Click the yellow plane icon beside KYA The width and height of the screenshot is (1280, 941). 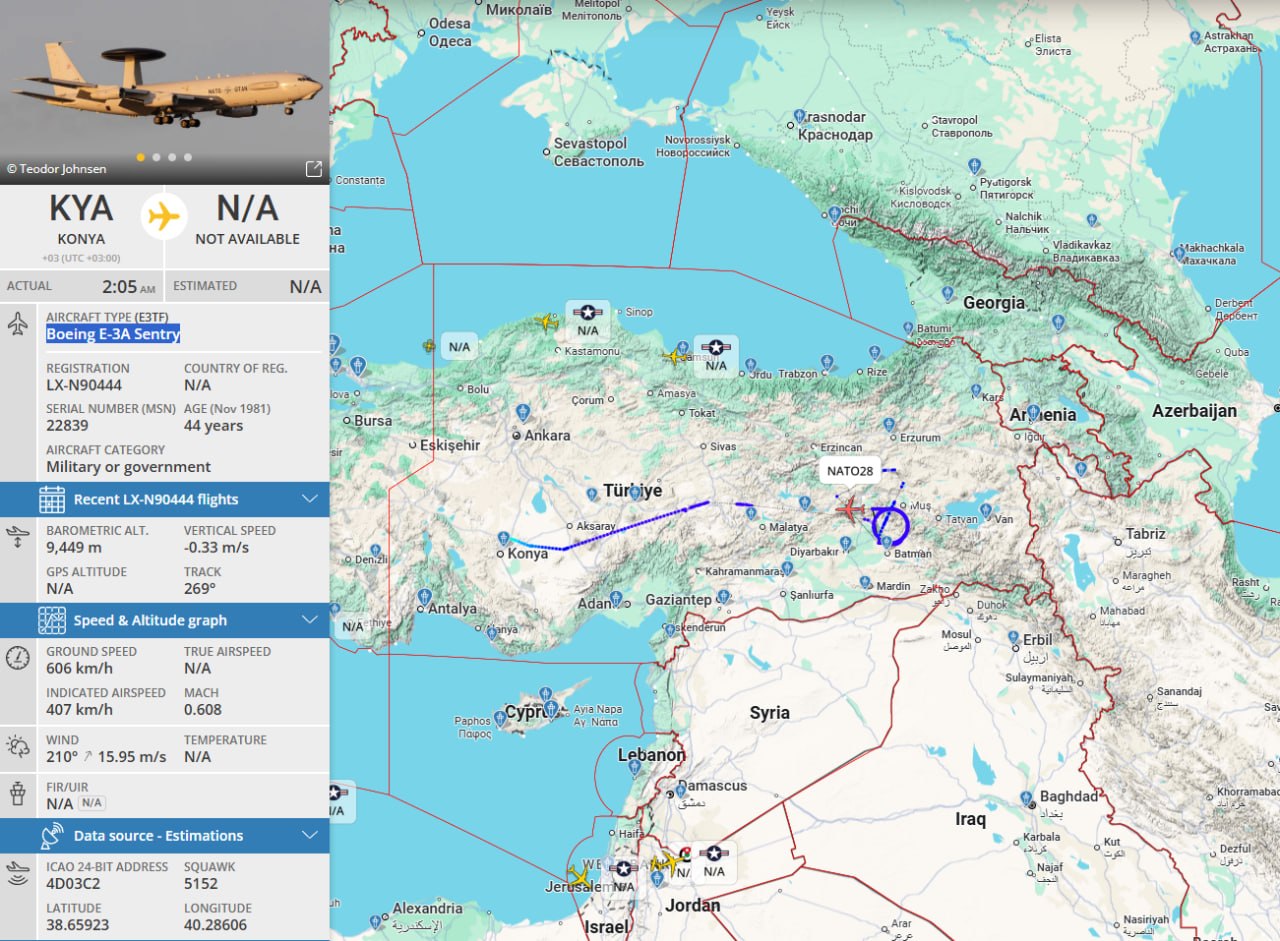coord(164,216)
